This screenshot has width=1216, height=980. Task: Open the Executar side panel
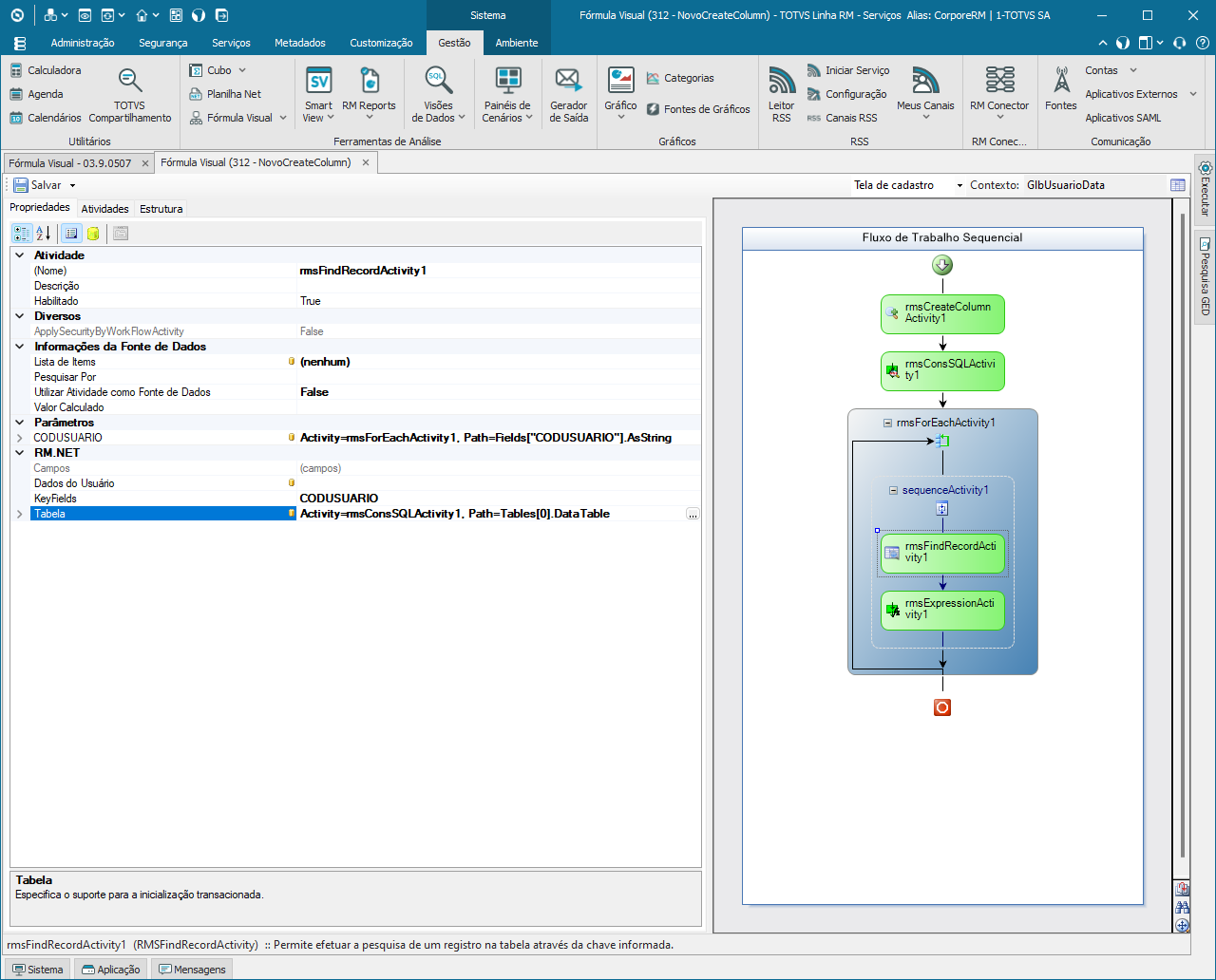tap(1205, 188)
